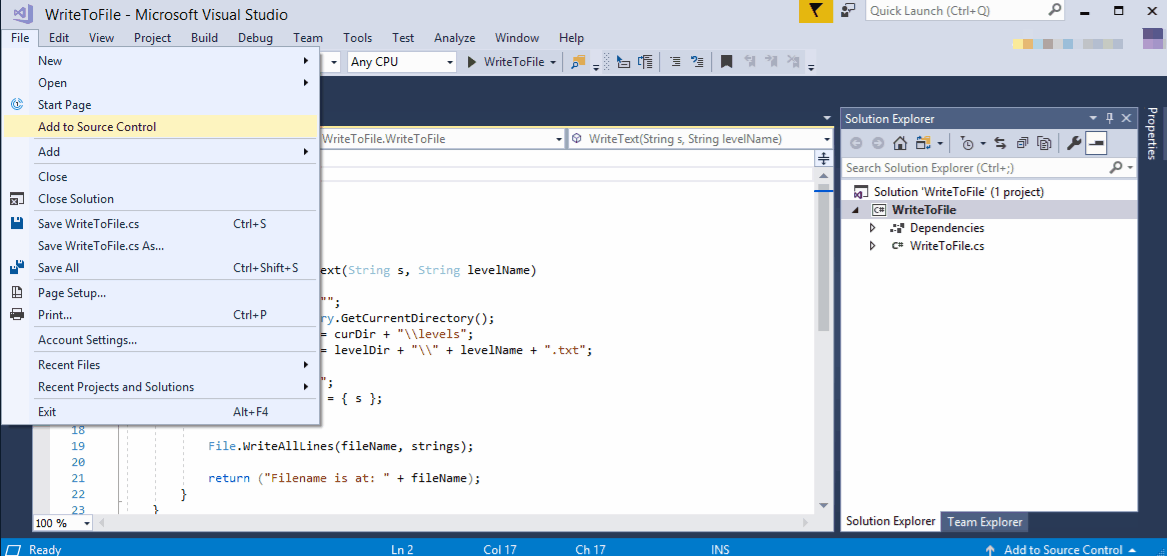Start debugging with the WriteToFile run button
This screenshot has width=1167, height=556.
[508, 63]
